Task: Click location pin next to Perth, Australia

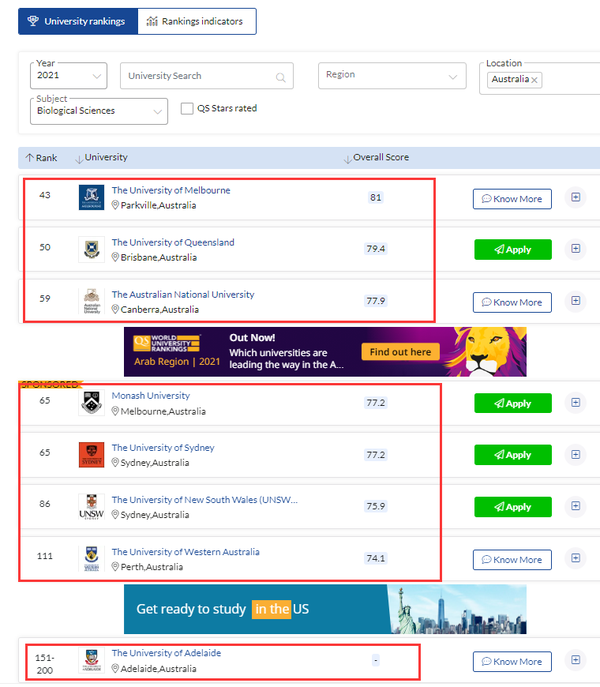Action: [x=115, y=567]
